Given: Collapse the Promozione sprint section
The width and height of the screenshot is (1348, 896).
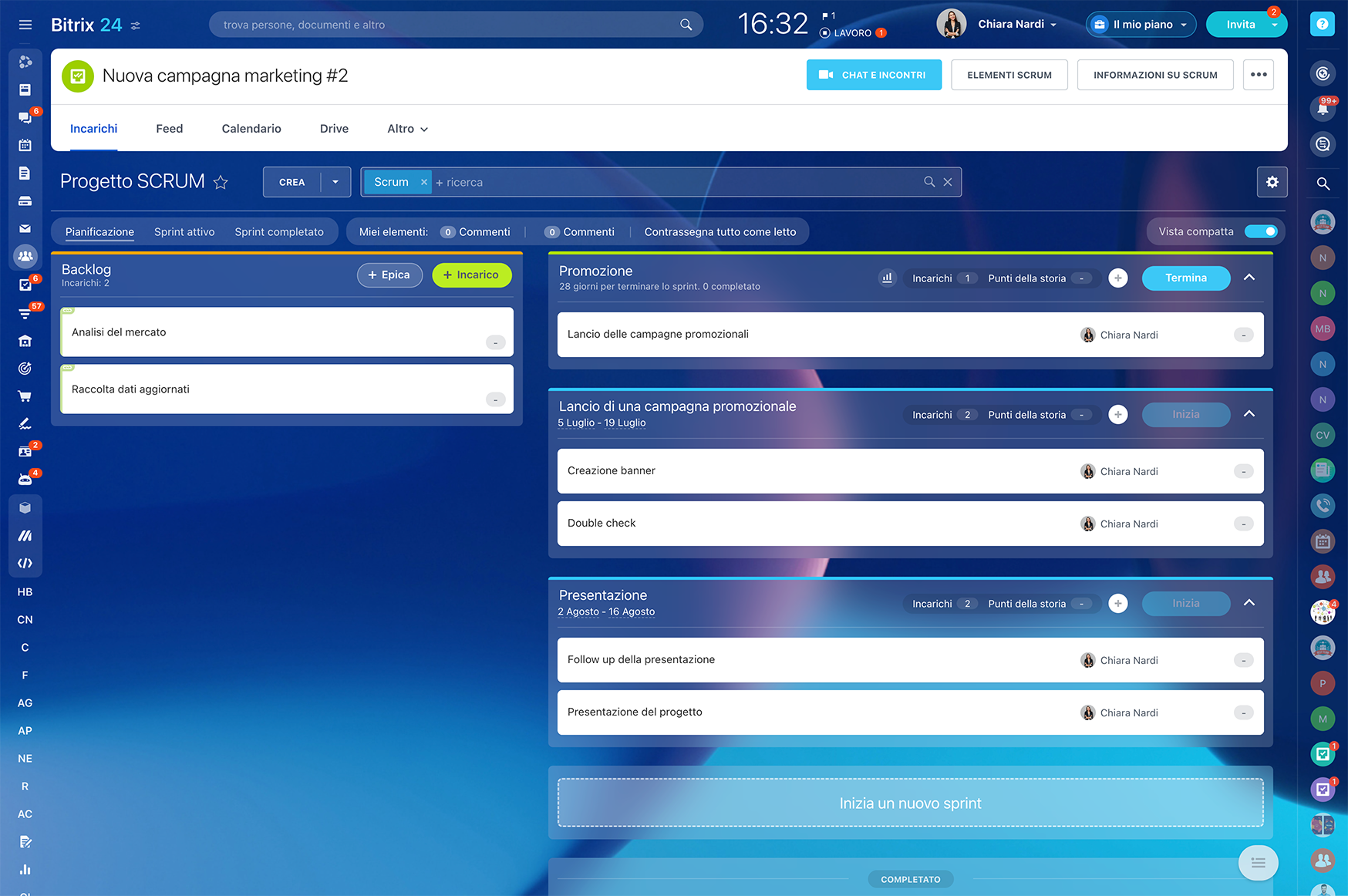Looking at the screenshot, I should [1249, 278].
